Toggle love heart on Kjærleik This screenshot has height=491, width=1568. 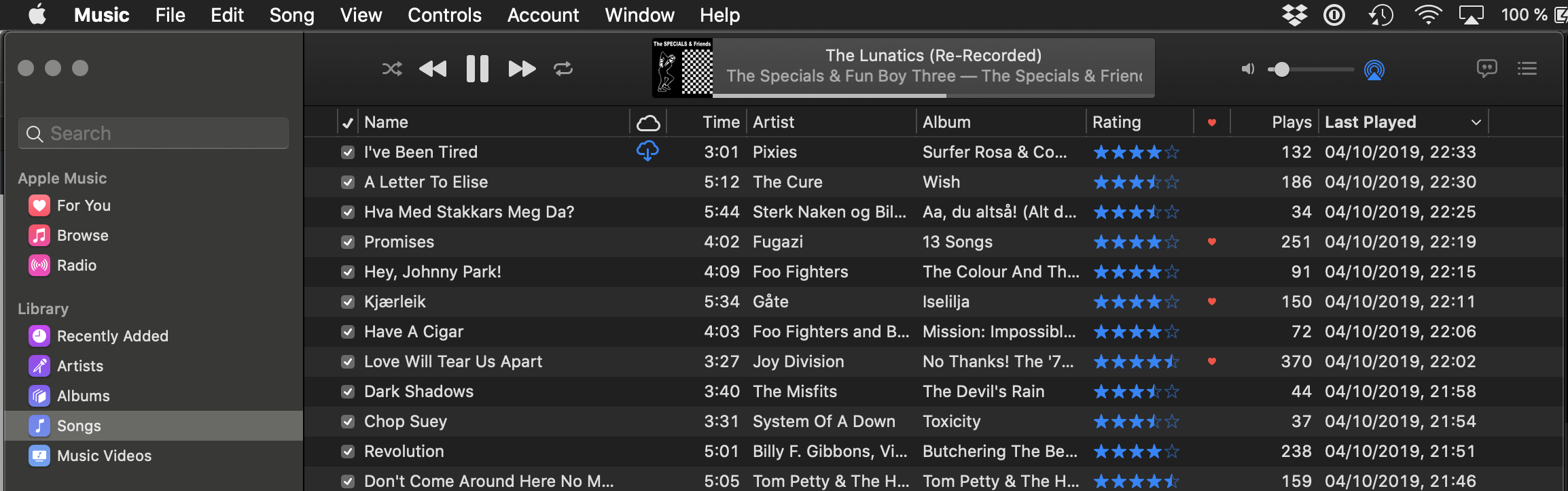(x=1212, y=301)
